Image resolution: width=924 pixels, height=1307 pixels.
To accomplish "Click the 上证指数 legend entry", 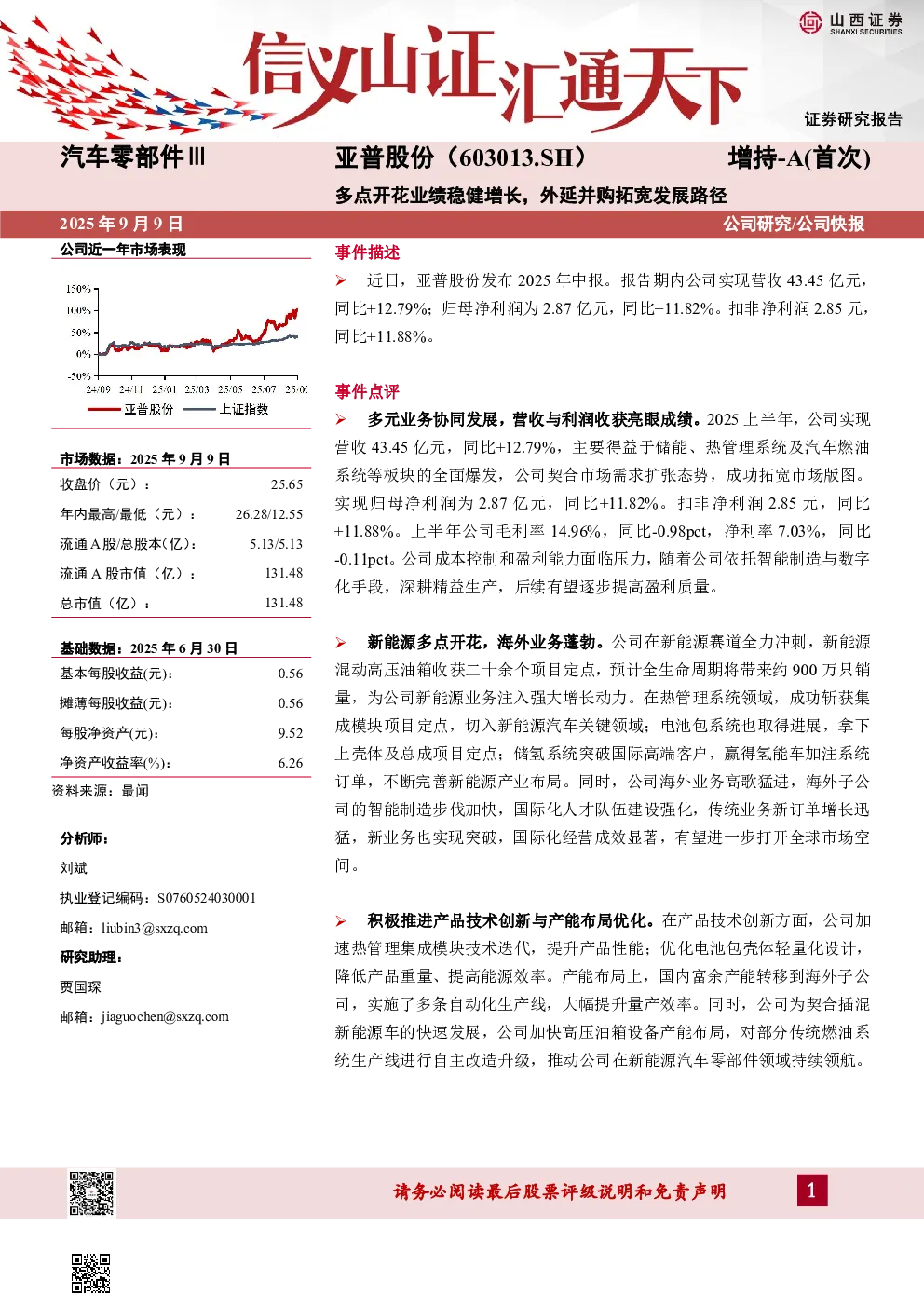I will coord(226,409).
